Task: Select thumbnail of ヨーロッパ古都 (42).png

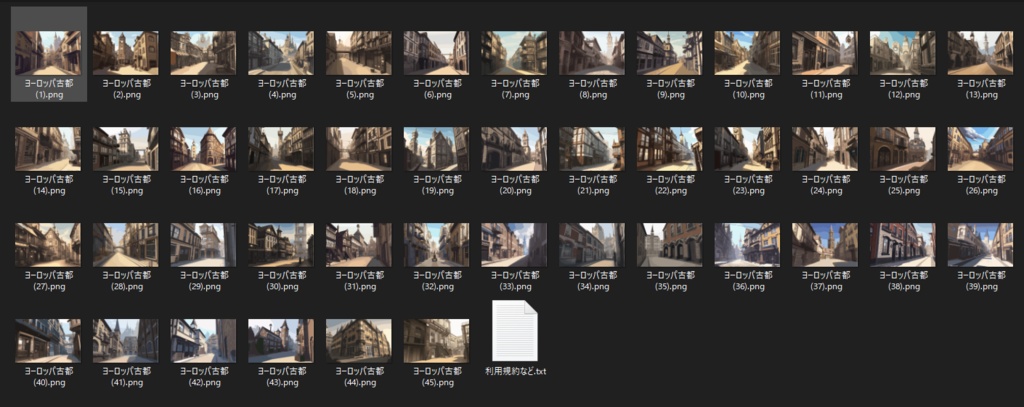Action: pyautogui.click(x=203, y=341)
